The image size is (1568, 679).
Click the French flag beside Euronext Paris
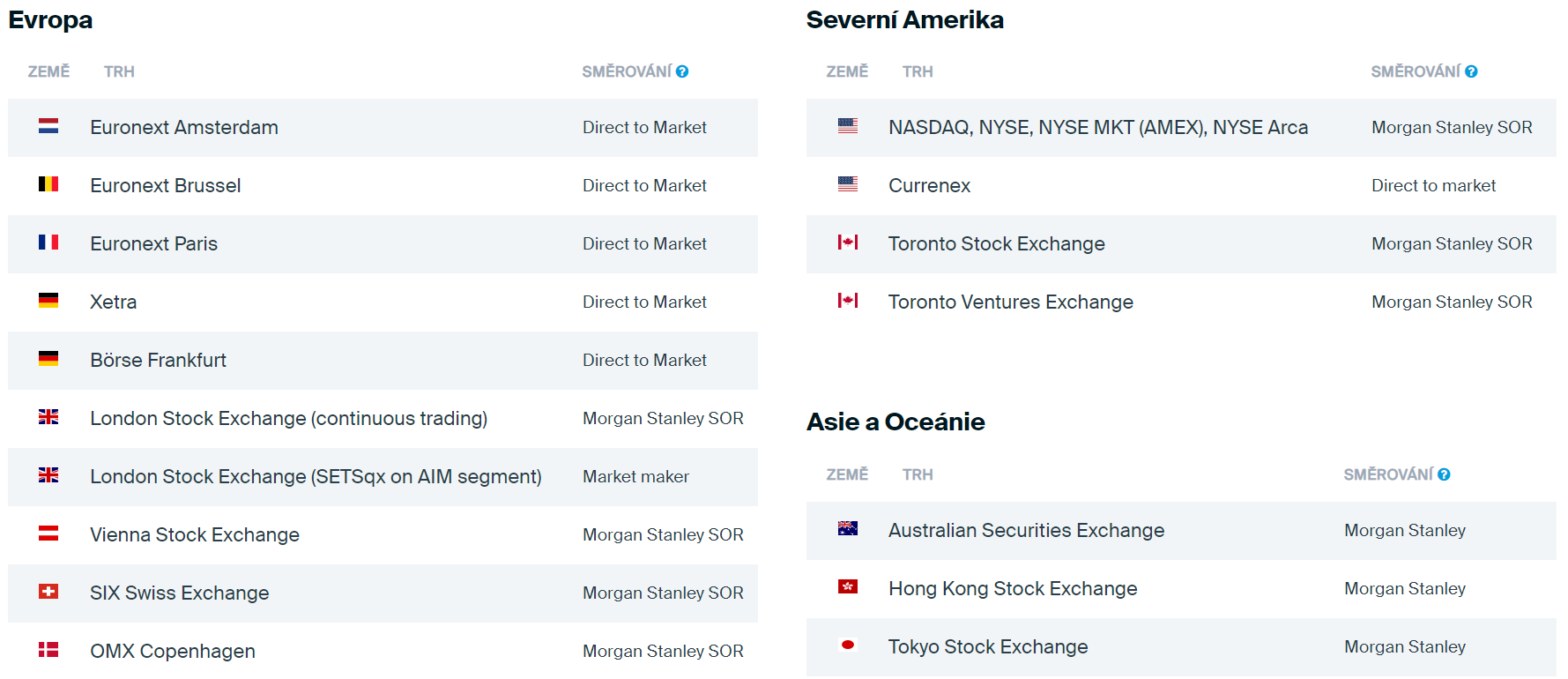pyautogui.click(x=48, y=242)
